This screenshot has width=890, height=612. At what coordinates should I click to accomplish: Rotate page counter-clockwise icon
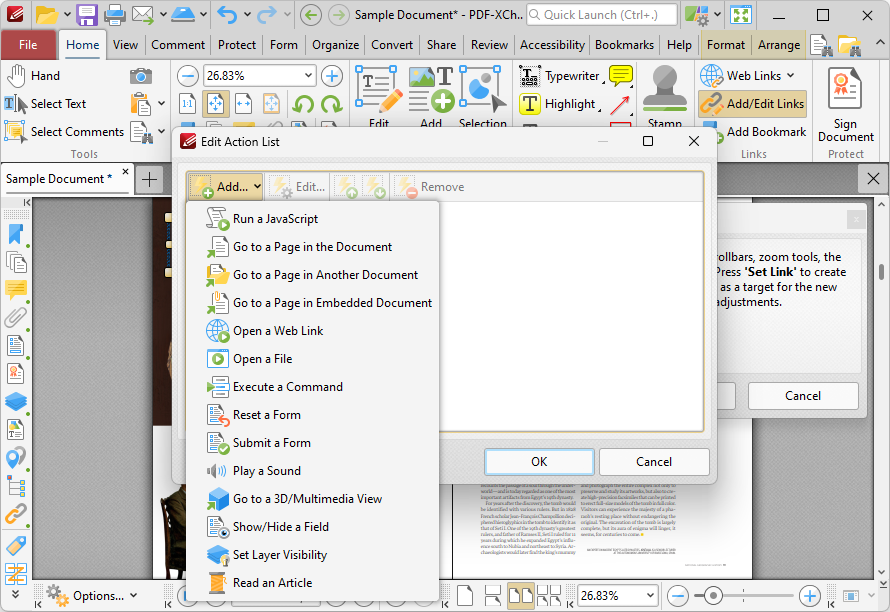tap(304, 104)
